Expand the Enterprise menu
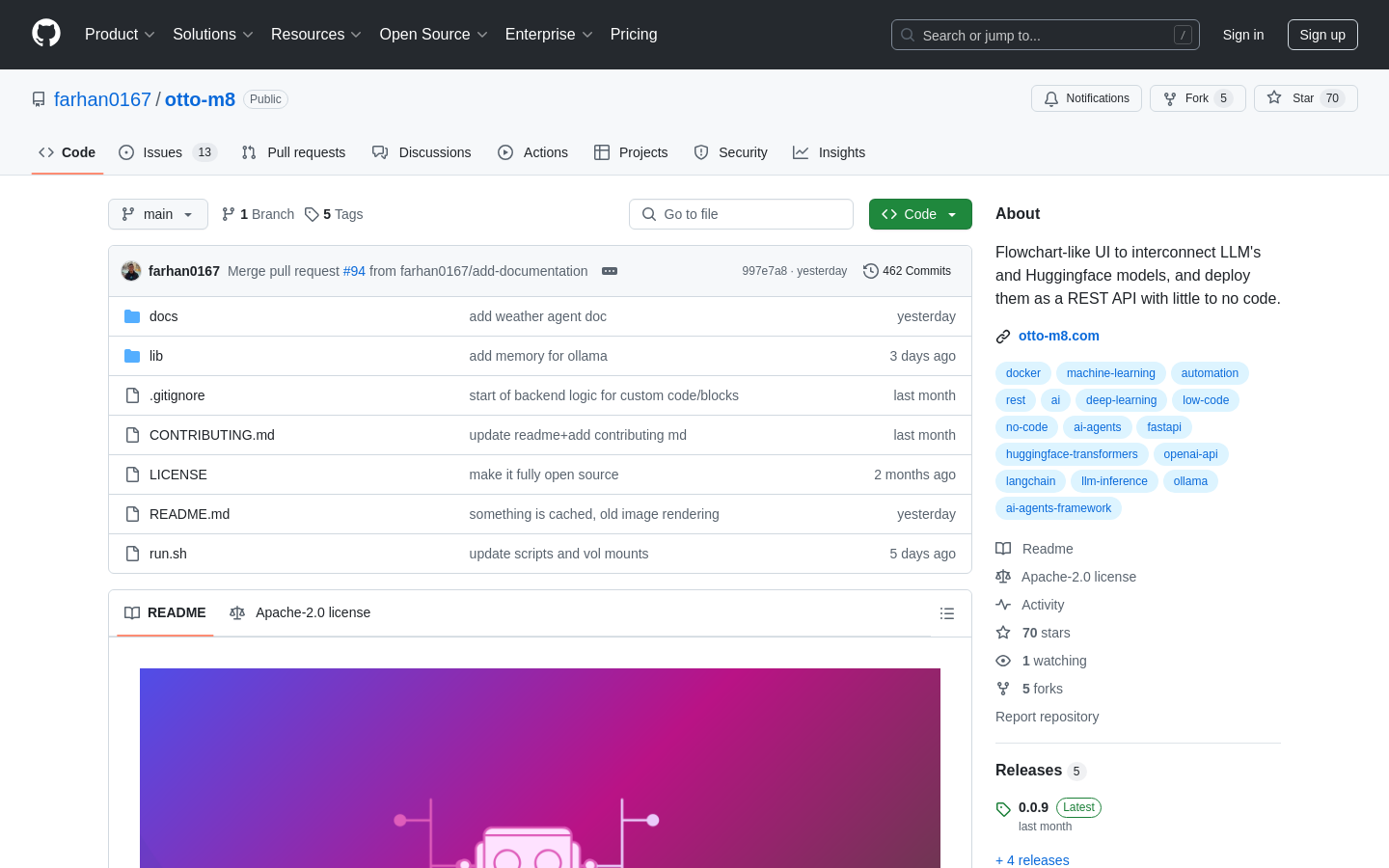Viewport: 1389px width, 868px height. pyautogui.click(x=549, y=34)
